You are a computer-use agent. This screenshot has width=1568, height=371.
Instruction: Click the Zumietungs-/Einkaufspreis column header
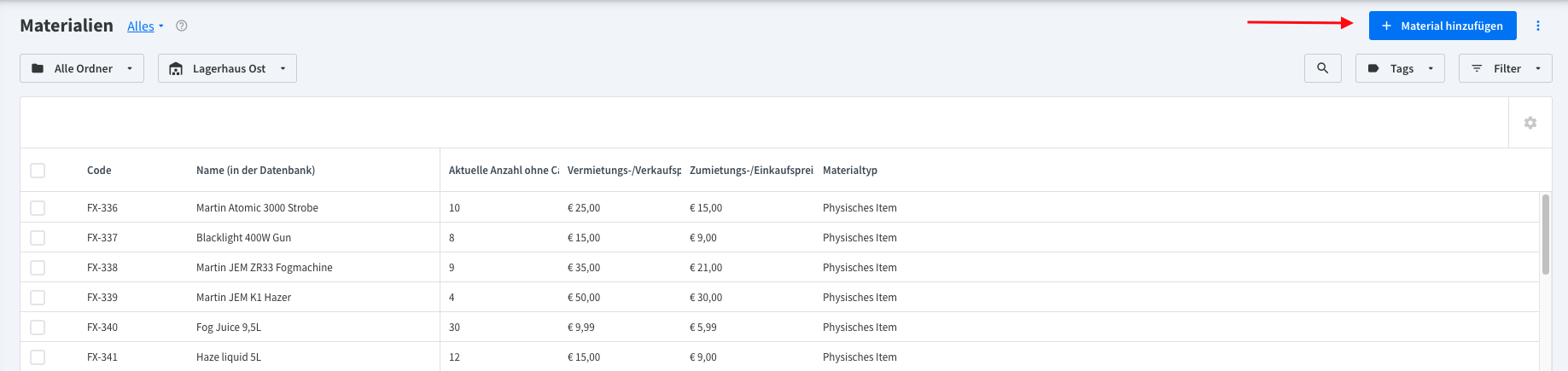tap(751, 171)
